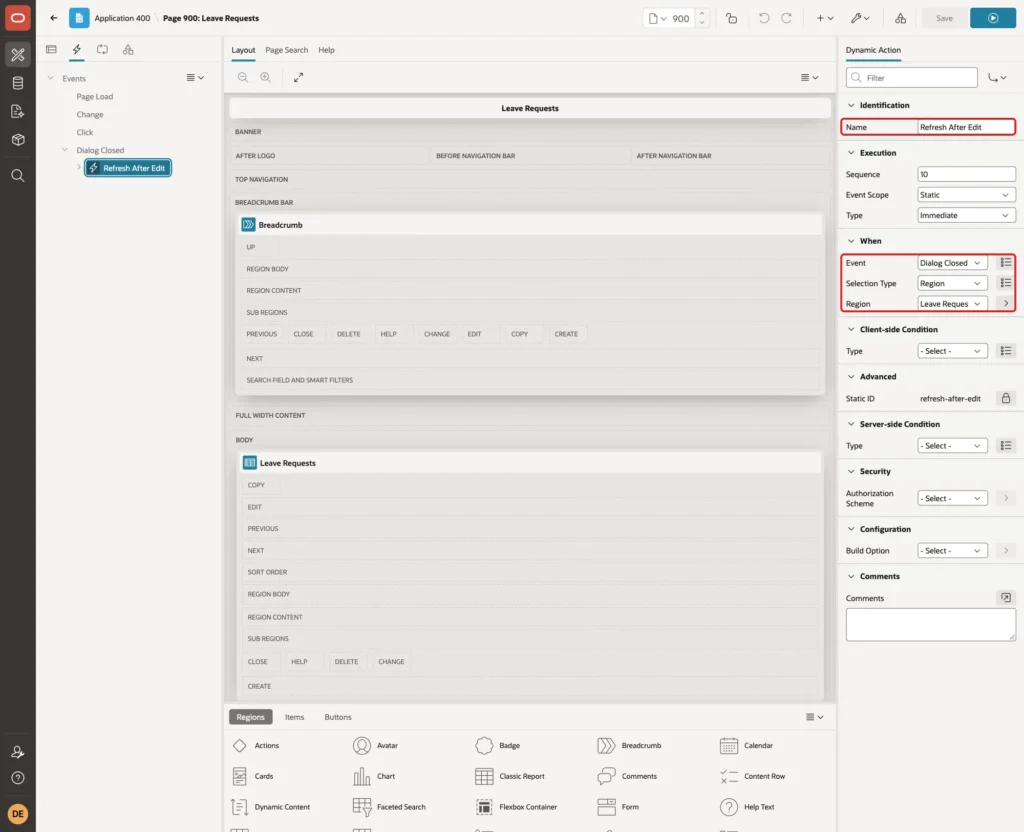Open the Create plus menu
Image resolution: width=1024 pixels, height=832 pixels.
point(825,18)
